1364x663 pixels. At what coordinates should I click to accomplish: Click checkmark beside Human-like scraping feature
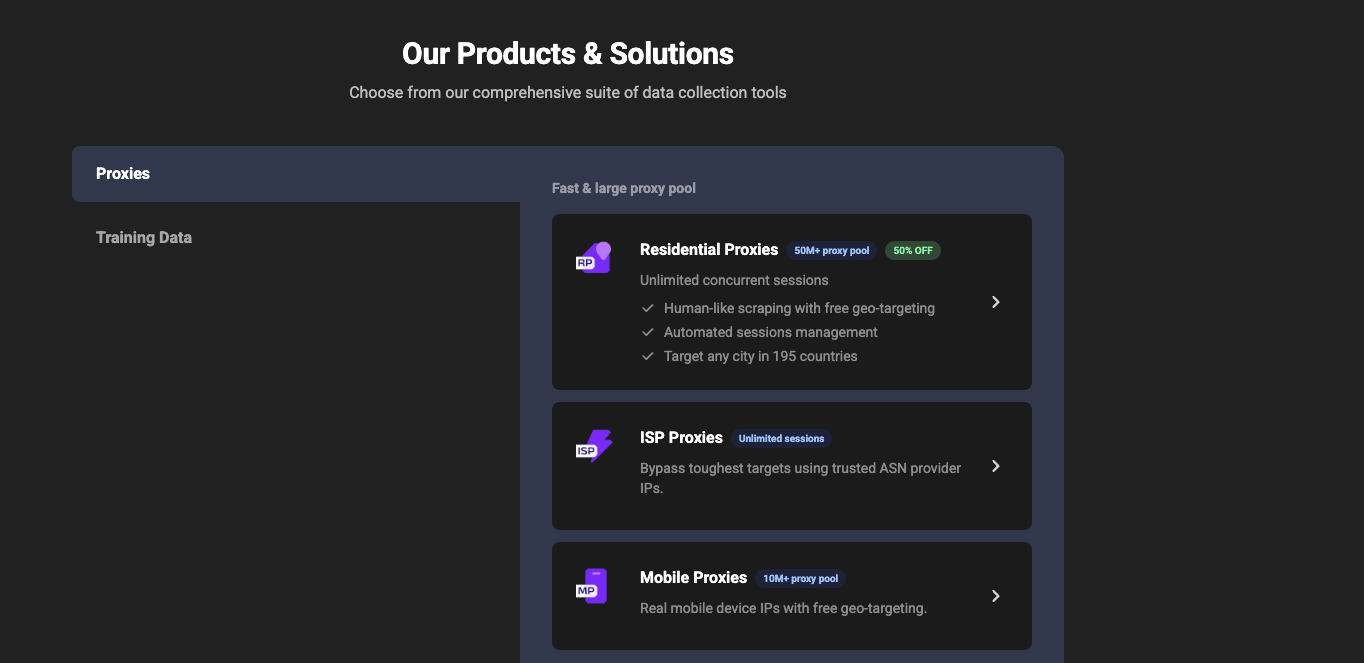[x=648, y=308]
